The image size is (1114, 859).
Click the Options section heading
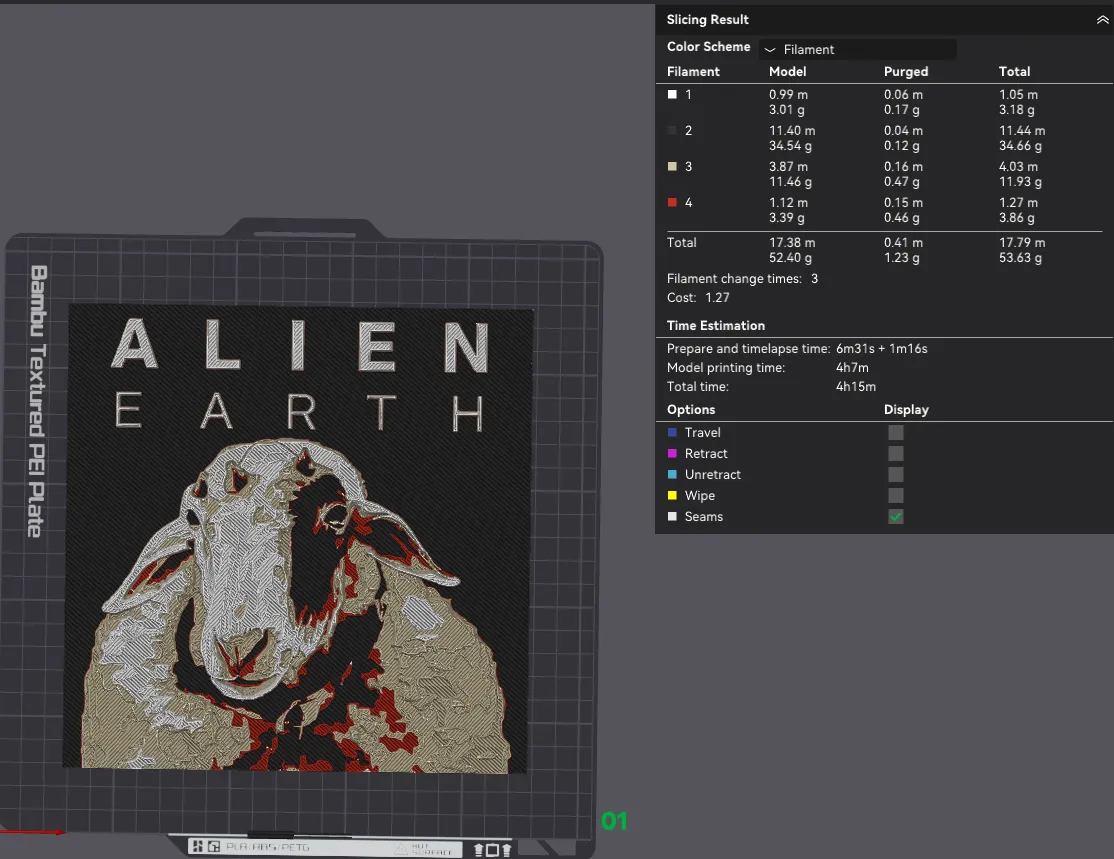click(691, 410)
